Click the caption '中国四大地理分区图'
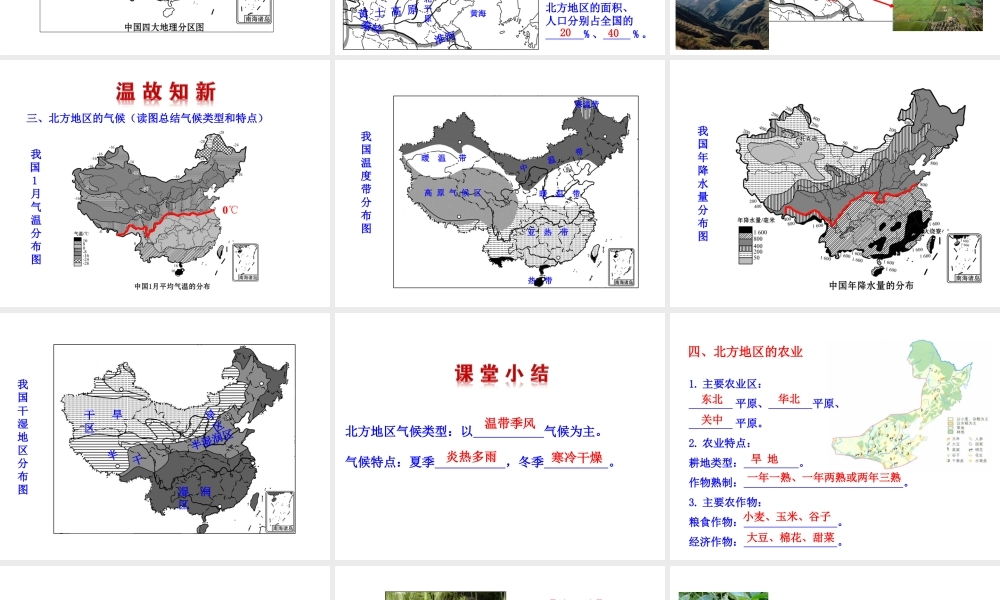Image resolution: width=1000 pixels, height=600 pixels. click(165, 27)
